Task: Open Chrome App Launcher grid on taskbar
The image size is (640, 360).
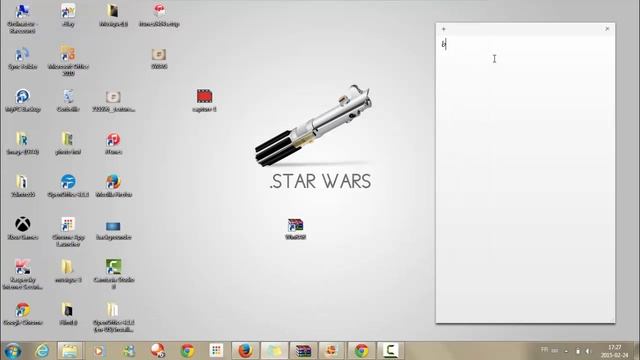Action: 216,351
